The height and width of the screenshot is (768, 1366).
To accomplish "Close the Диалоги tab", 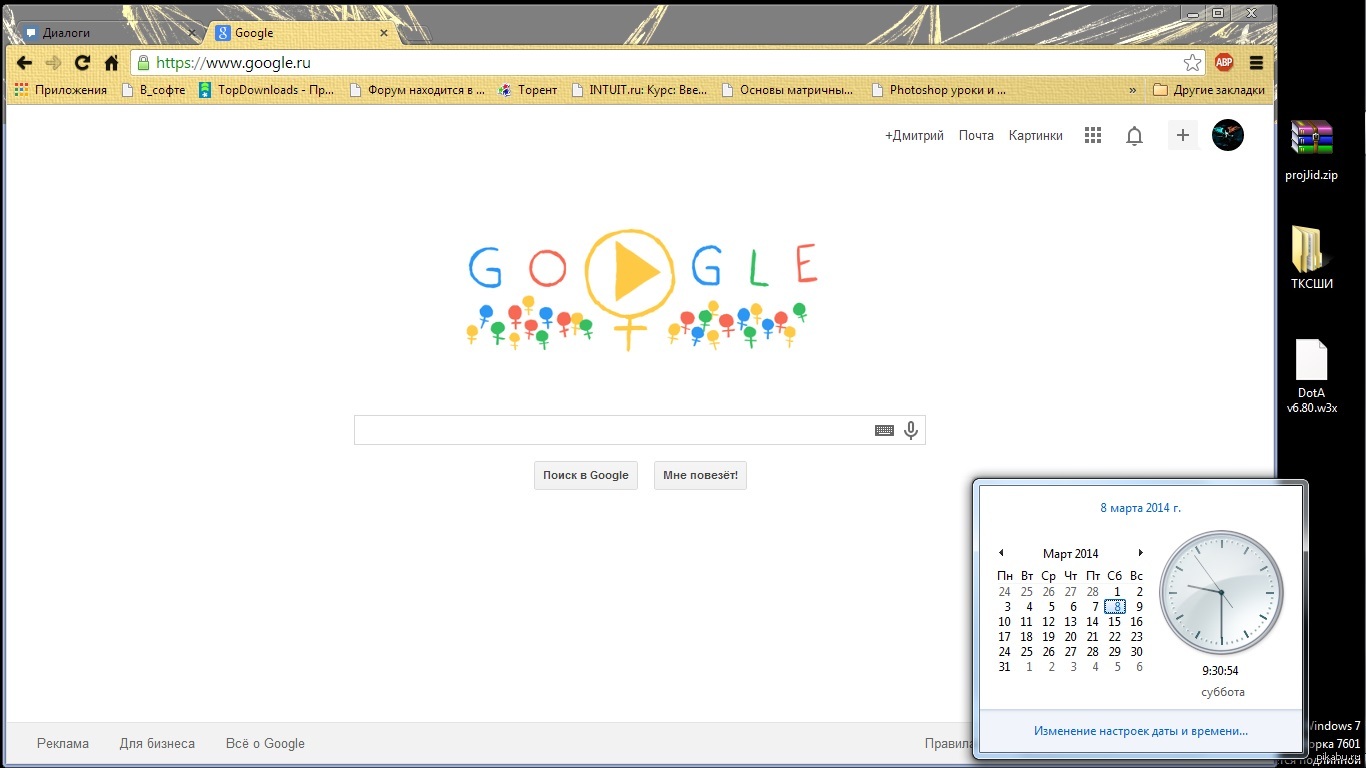I will coord(192,33).
